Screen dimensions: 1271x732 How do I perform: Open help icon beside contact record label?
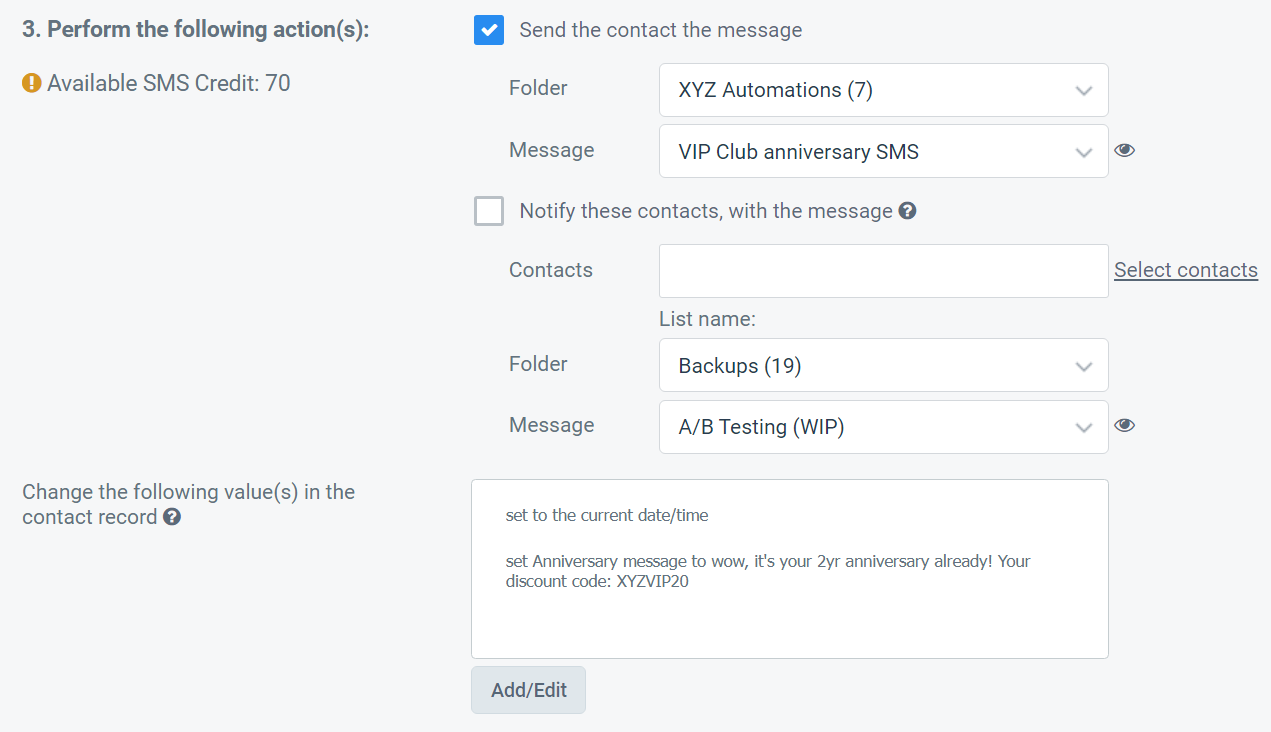coord(172,517)
